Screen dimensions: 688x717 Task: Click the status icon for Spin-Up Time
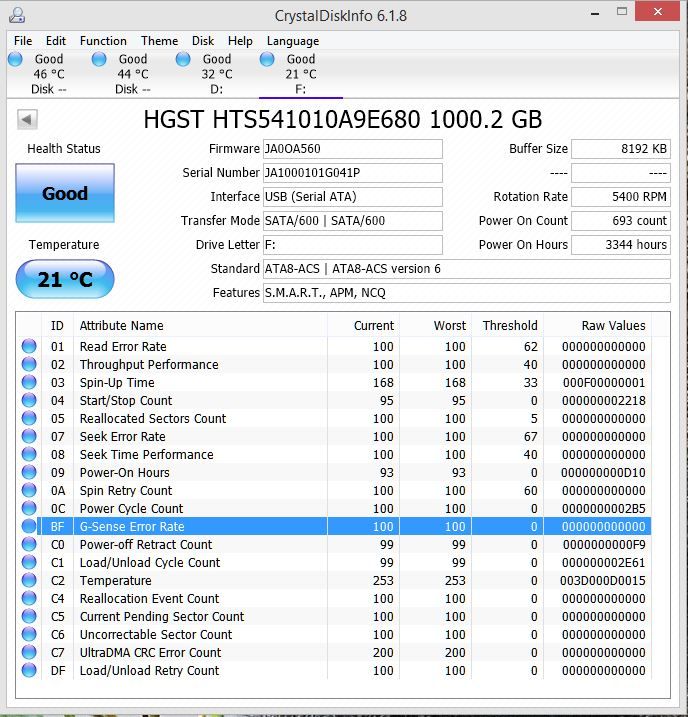point(29,382)
